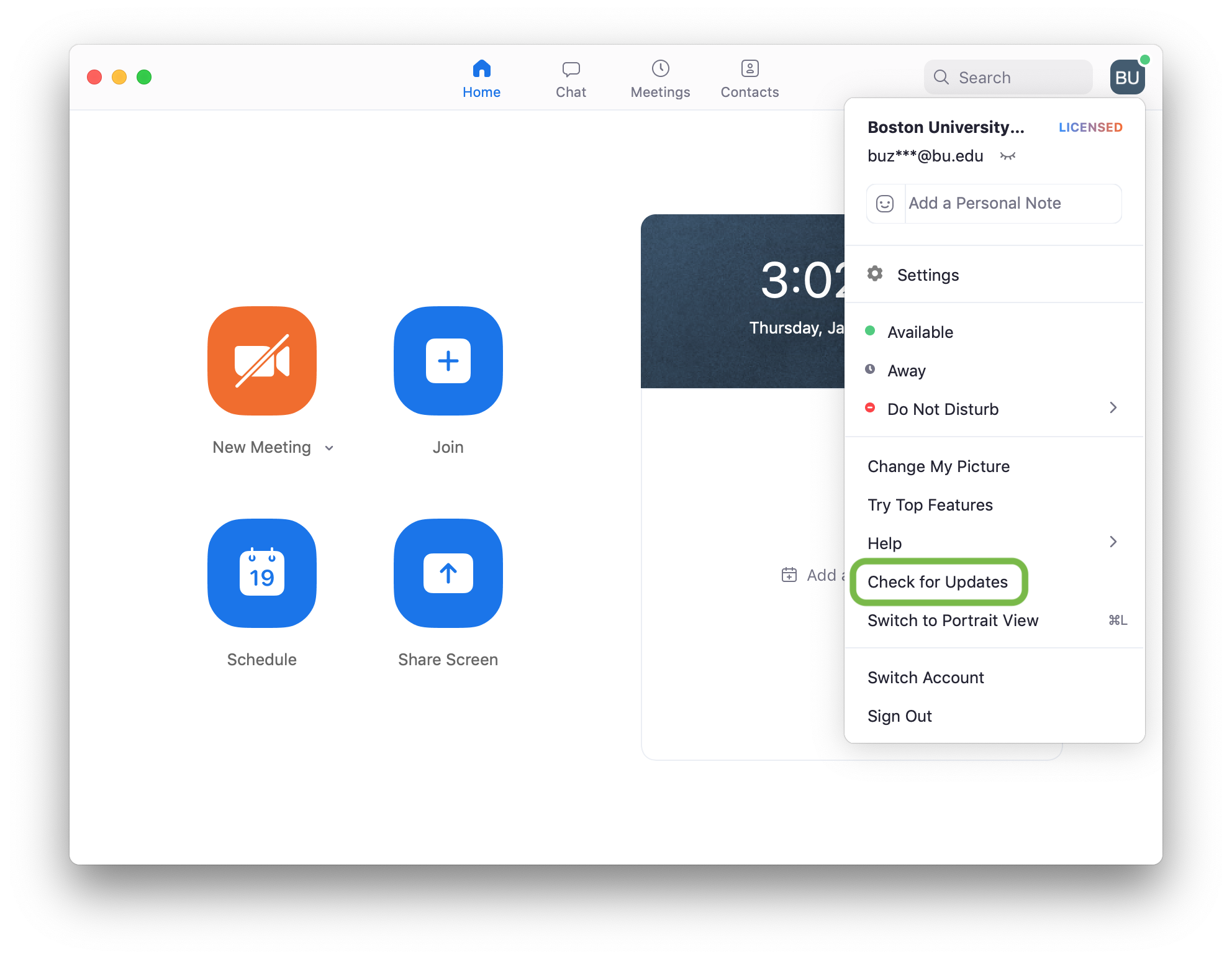The image size is (1232, 959).
Task: Open the Meetings tab
Action: [660, 80]
